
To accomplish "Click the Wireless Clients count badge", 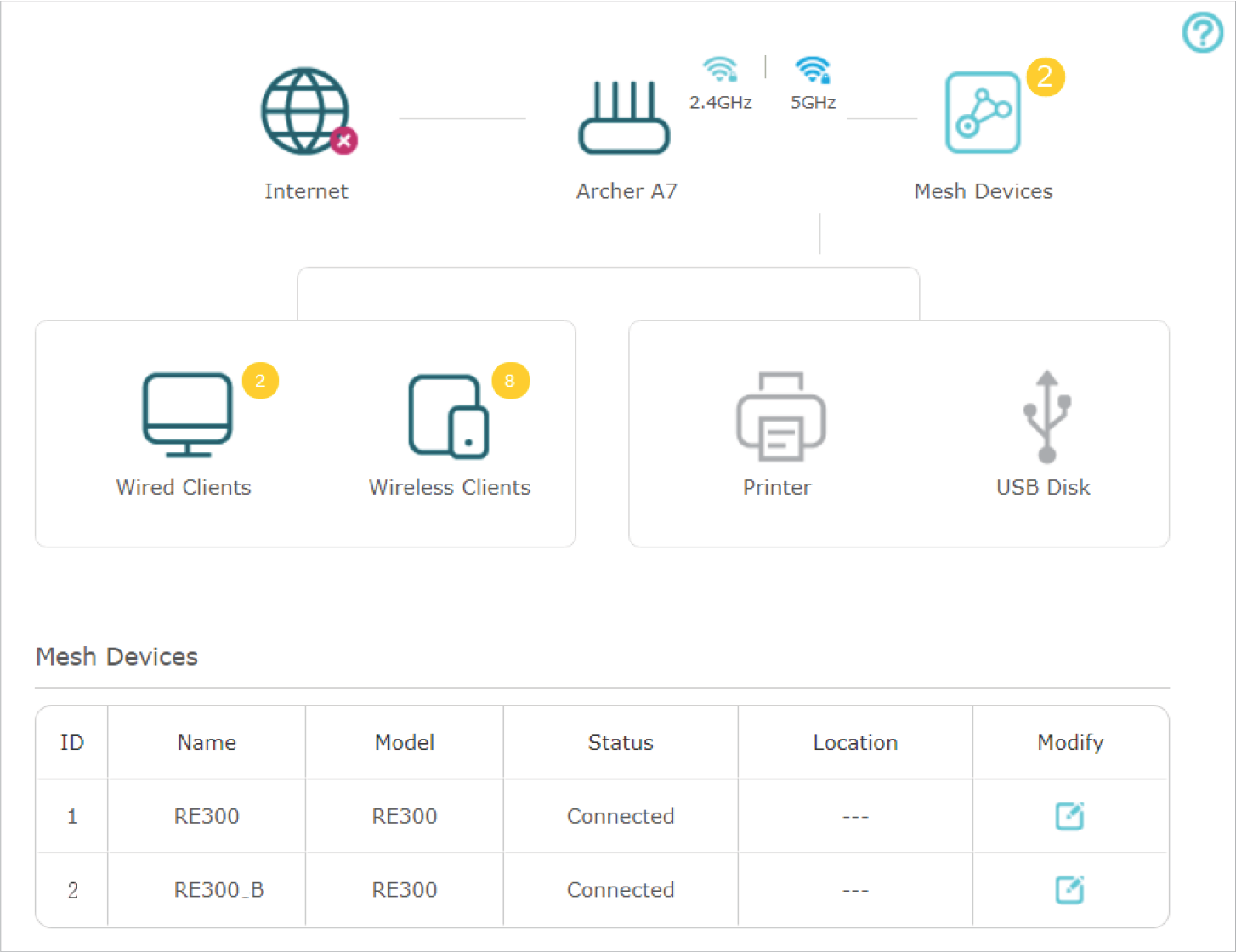I will coord(510,381).
